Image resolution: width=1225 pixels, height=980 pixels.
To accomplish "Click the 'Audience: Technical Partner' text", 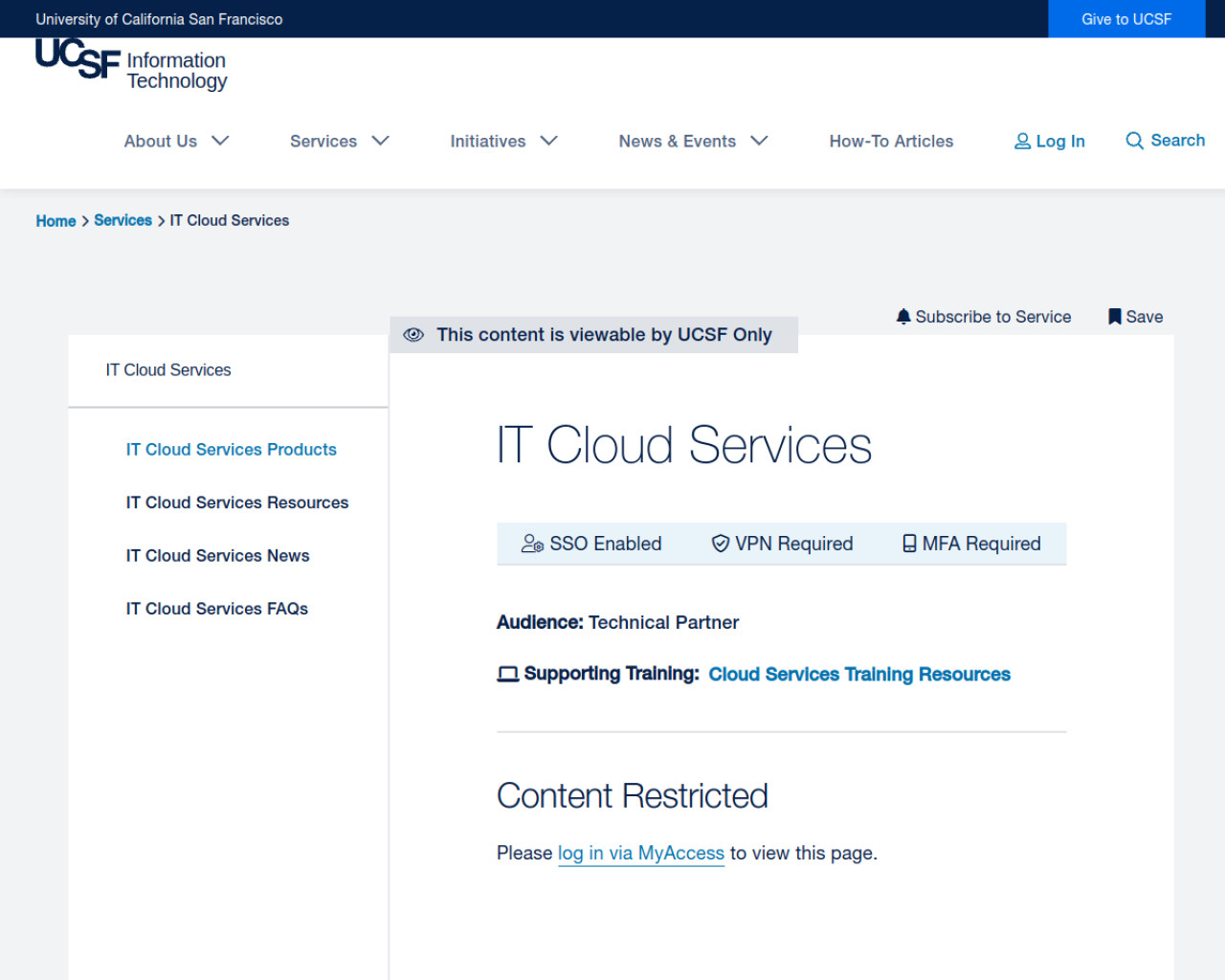I will (x=618, y=622).
